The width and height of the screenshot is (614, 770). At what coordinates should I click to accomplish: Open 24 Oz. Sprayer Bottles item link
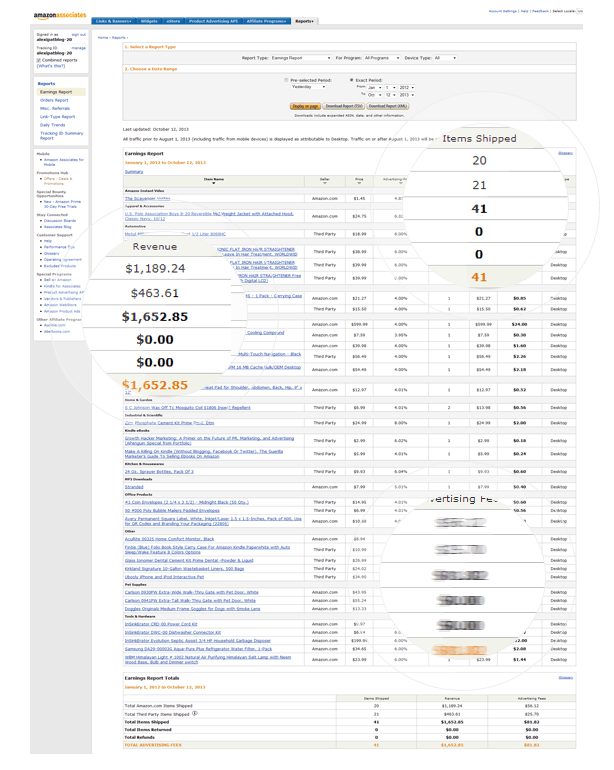pos(159,471)
